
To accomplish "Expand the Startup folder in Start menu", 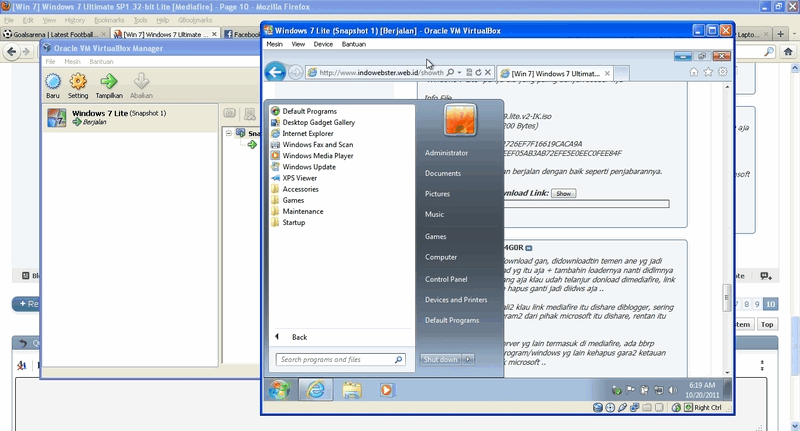I will pos(293,223).
